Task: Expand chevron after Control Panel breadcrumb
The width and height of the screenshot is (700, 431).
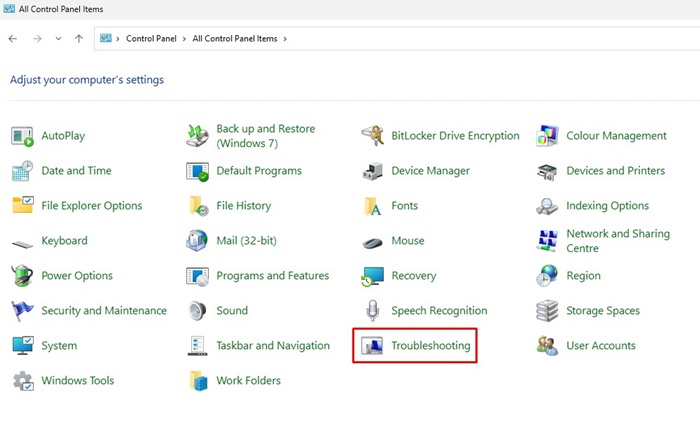Action: 184,39
